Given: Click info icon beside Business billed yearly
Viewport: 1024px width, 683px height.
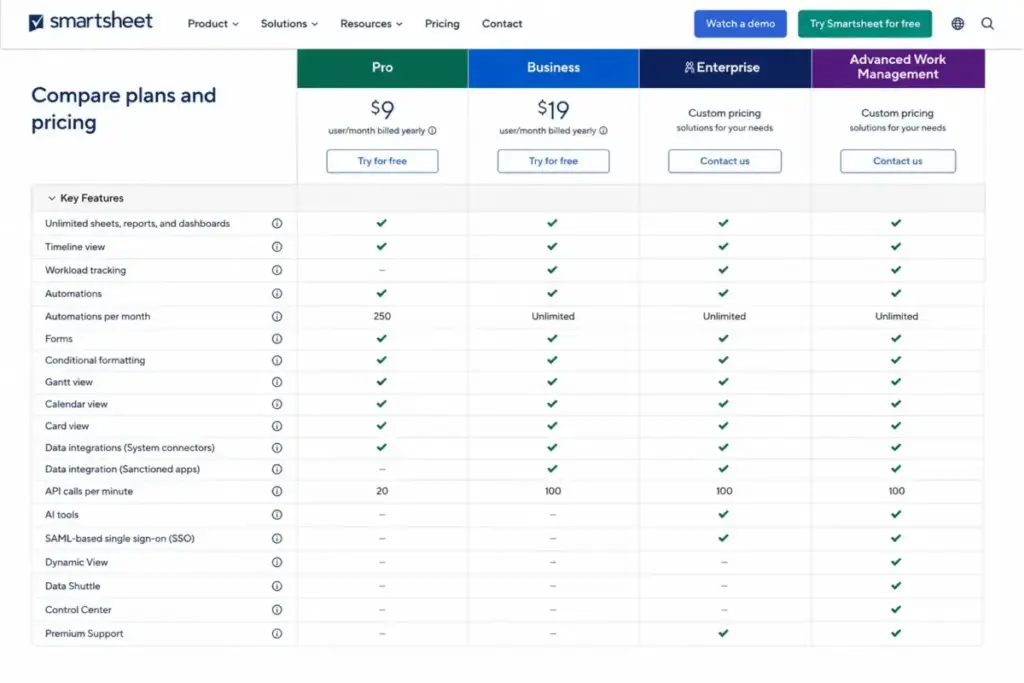Looking at the screenshot, I should click(603, 131).
